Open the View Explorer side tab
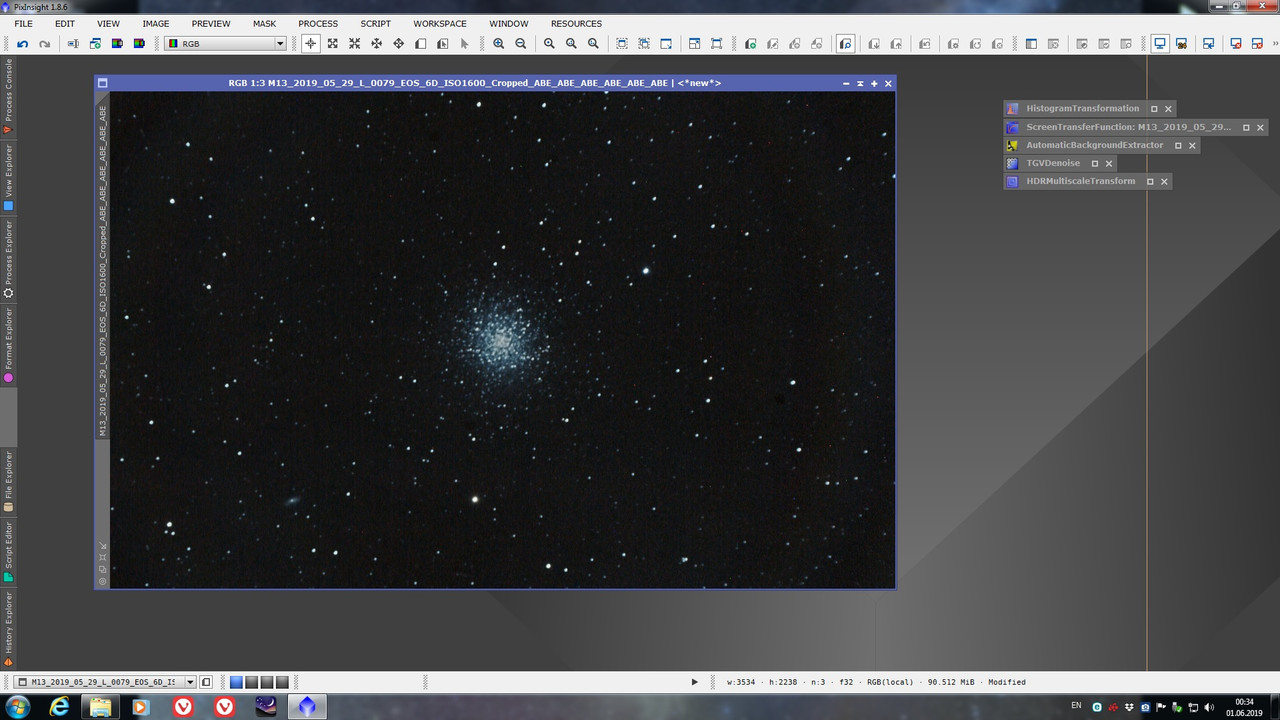 [8, 177]
